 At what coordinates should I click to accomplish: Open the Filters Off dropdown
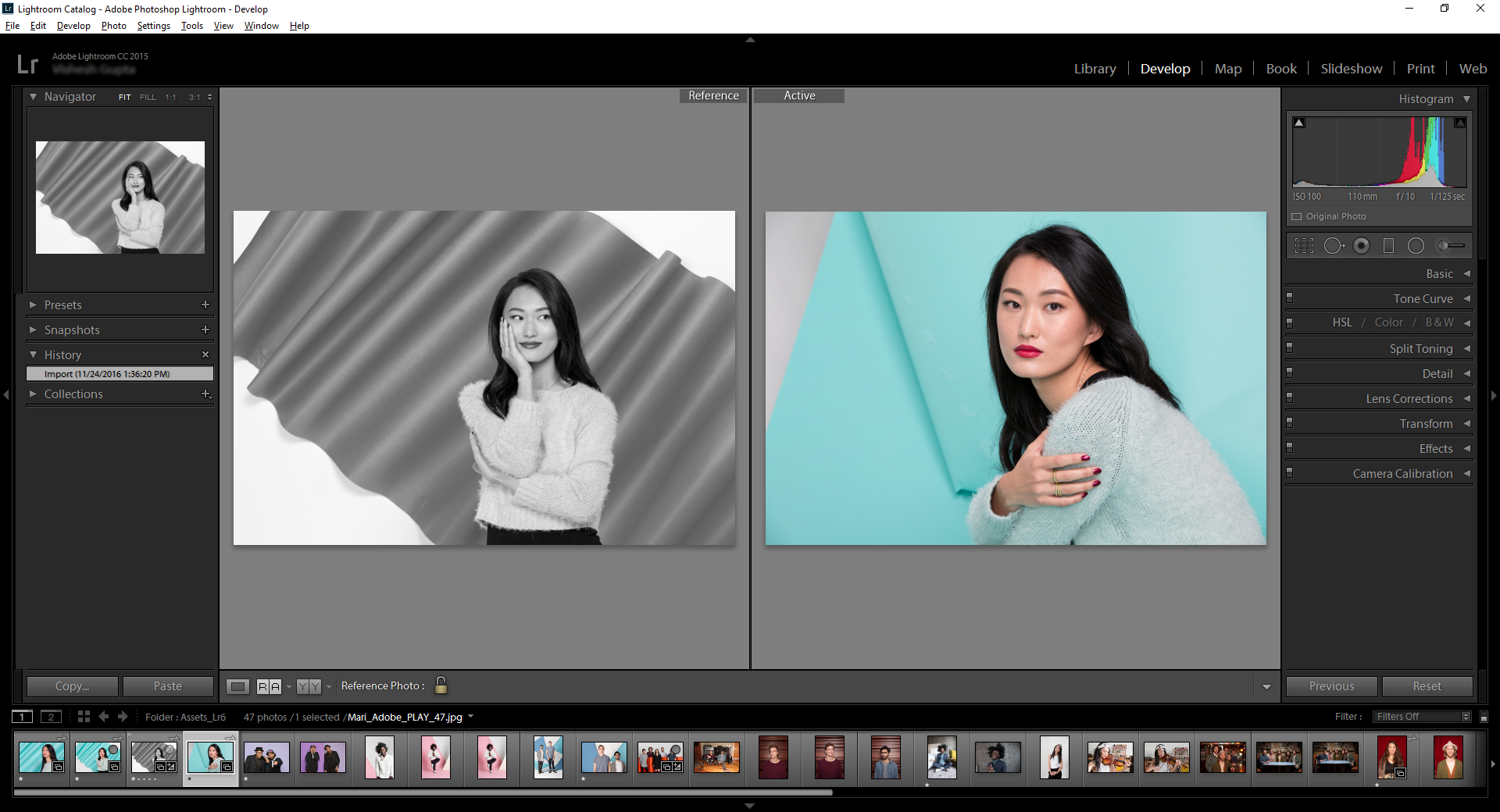(1420, 716)
